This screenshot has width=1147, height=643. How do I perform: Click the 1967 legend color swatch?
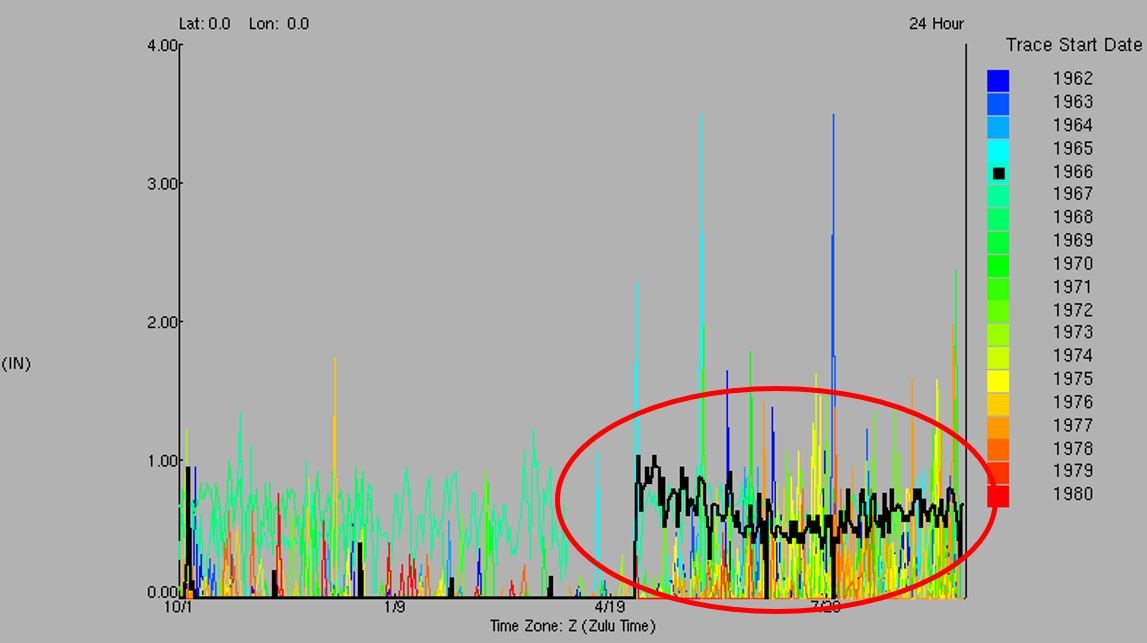[x=998, y=196]
